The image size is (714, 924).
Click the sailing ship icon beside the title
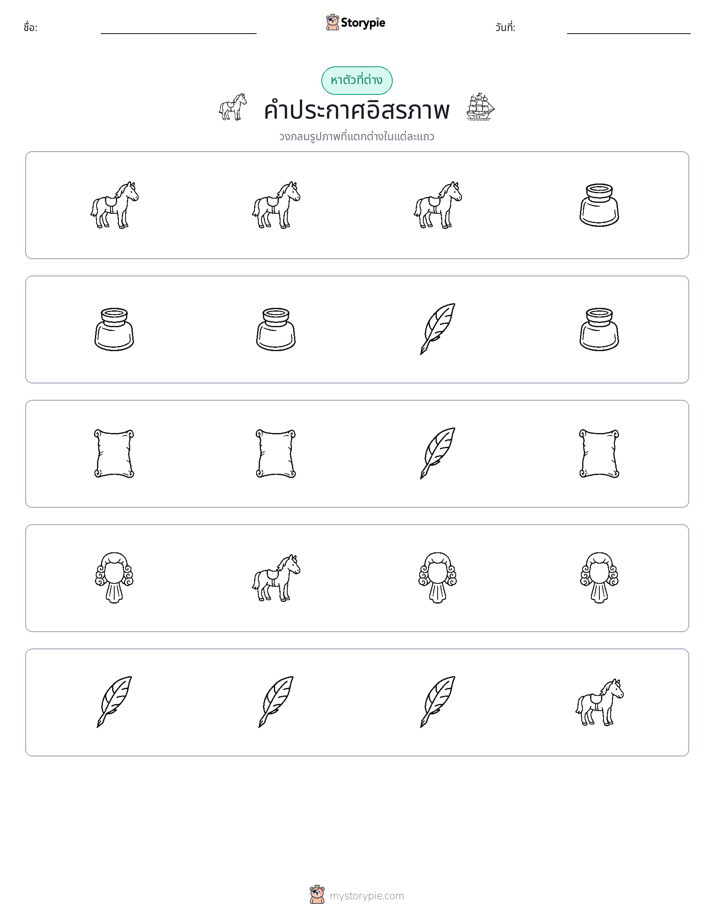(x=481, y=107)
